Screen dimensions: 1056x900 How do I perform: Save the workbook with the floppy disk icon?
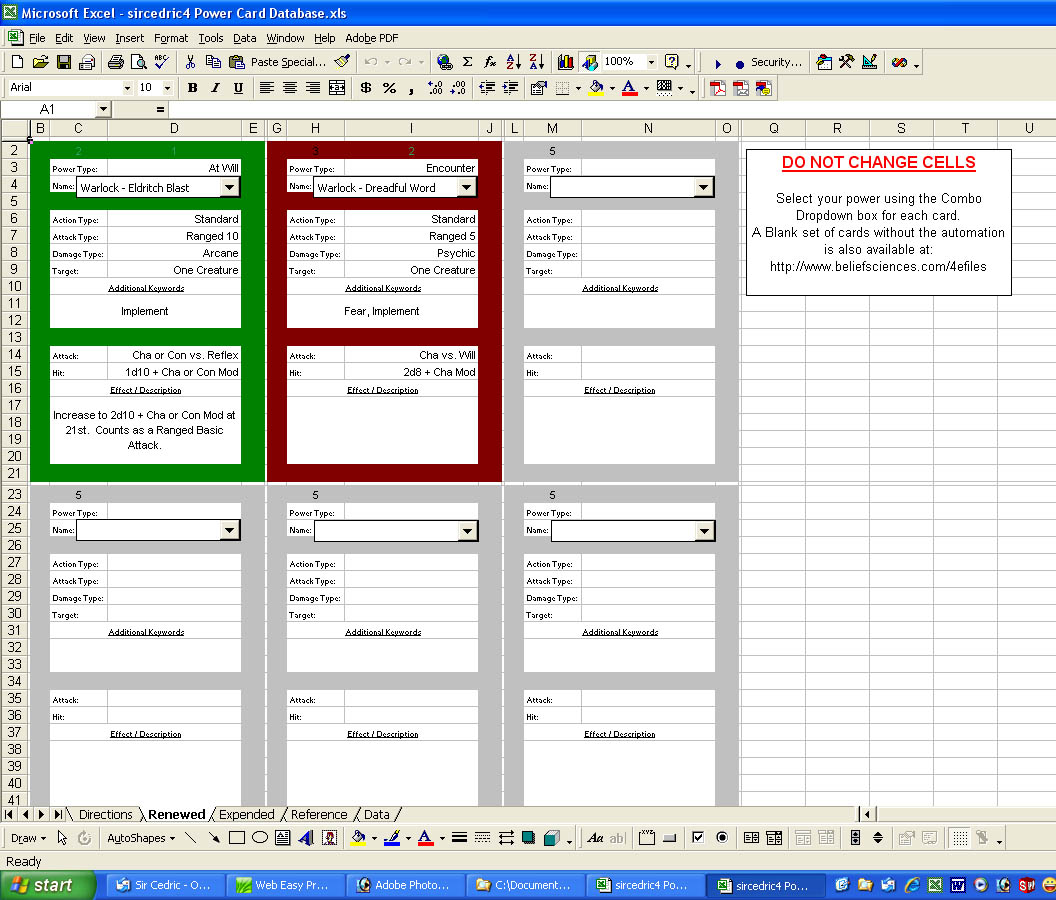63,63
